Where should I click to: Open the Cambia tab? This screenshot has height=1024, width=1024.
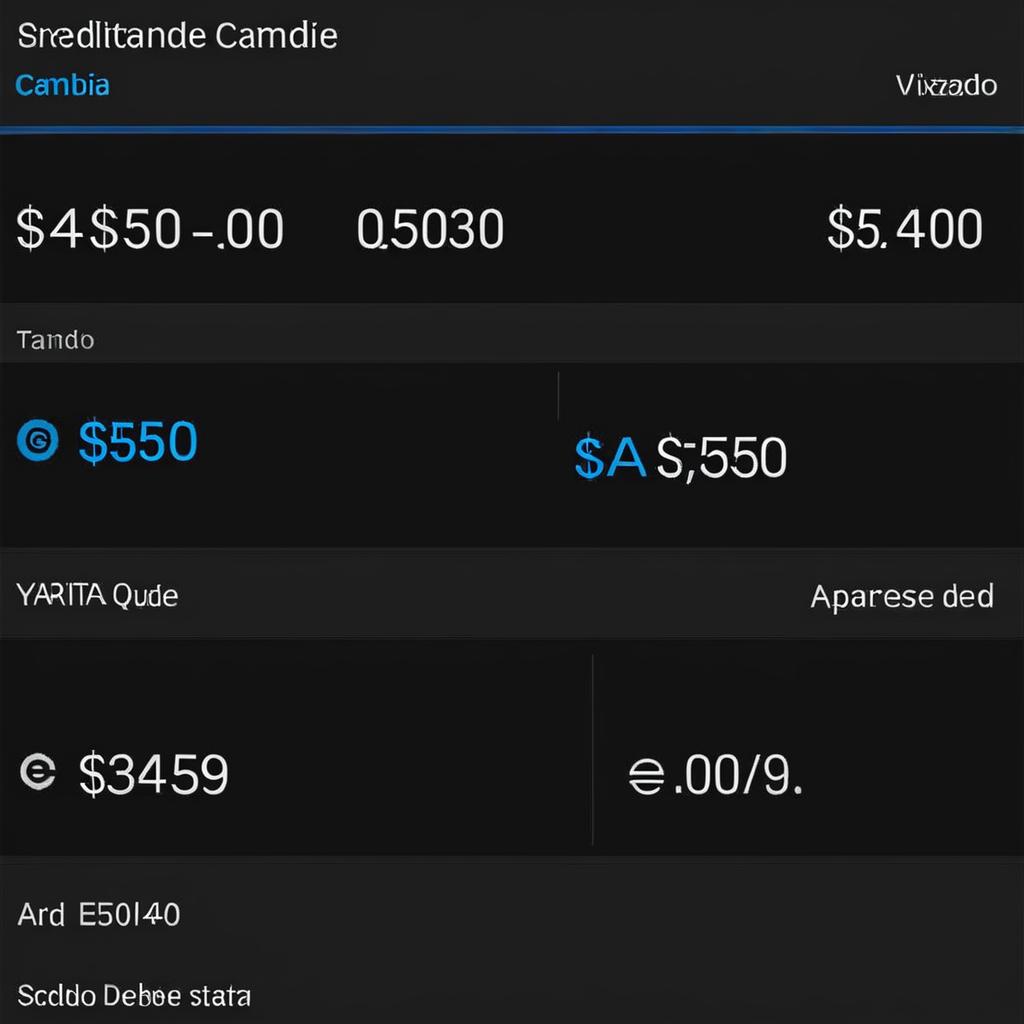[62, 85]
